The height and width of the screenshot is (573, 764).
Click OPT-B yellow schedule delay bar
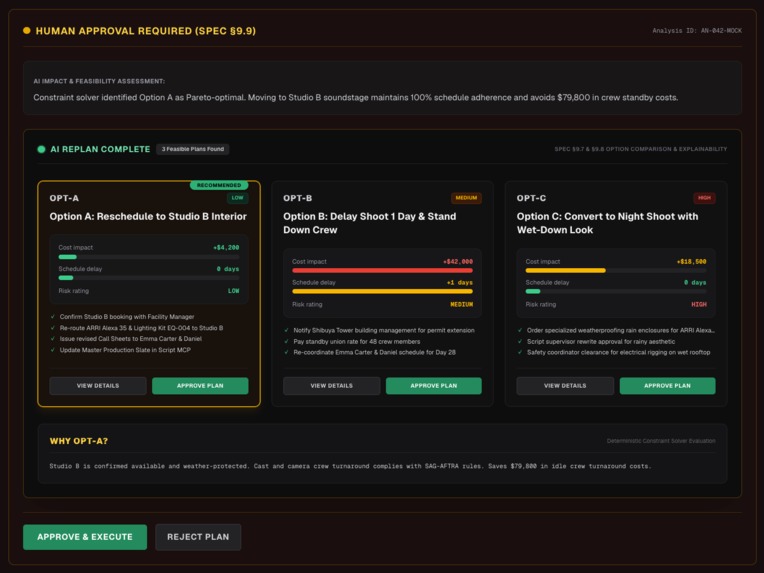[x=382, y=291]
